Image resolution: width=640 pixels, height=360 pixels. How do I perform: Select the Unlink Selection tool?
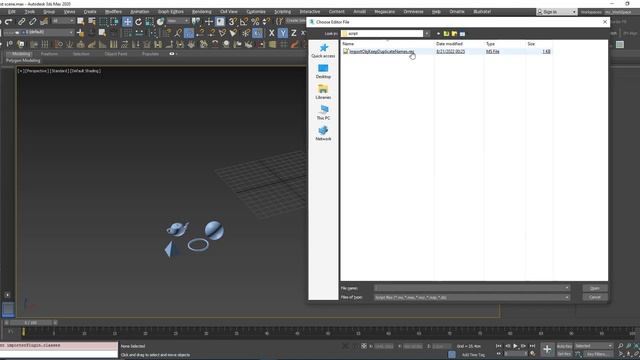pos(33,22)
